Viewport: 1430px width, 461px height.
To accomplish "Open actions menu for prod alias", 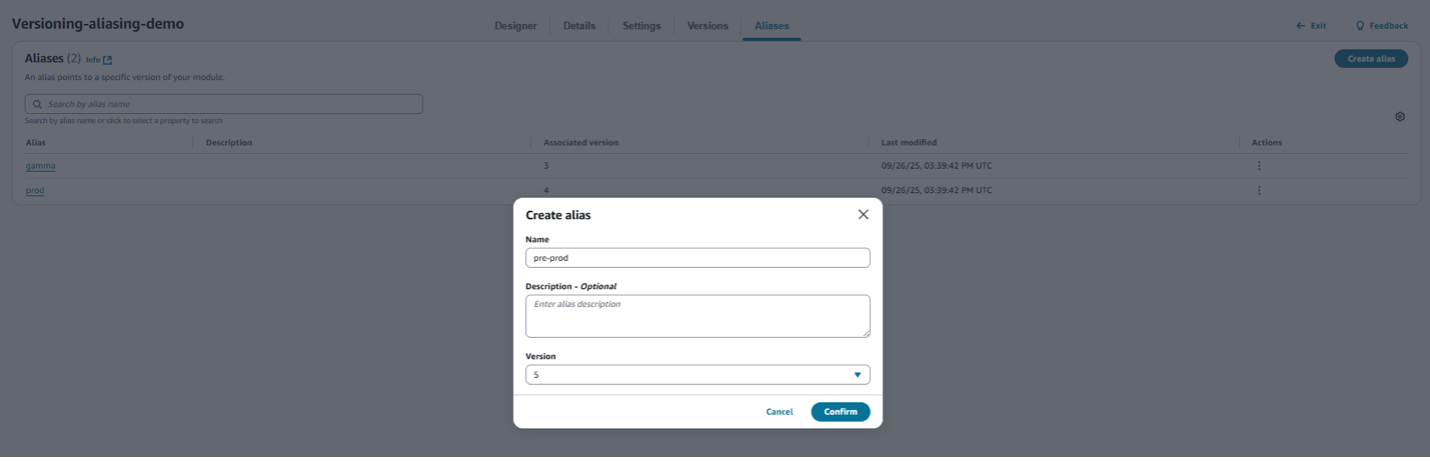I will 1259,190.
